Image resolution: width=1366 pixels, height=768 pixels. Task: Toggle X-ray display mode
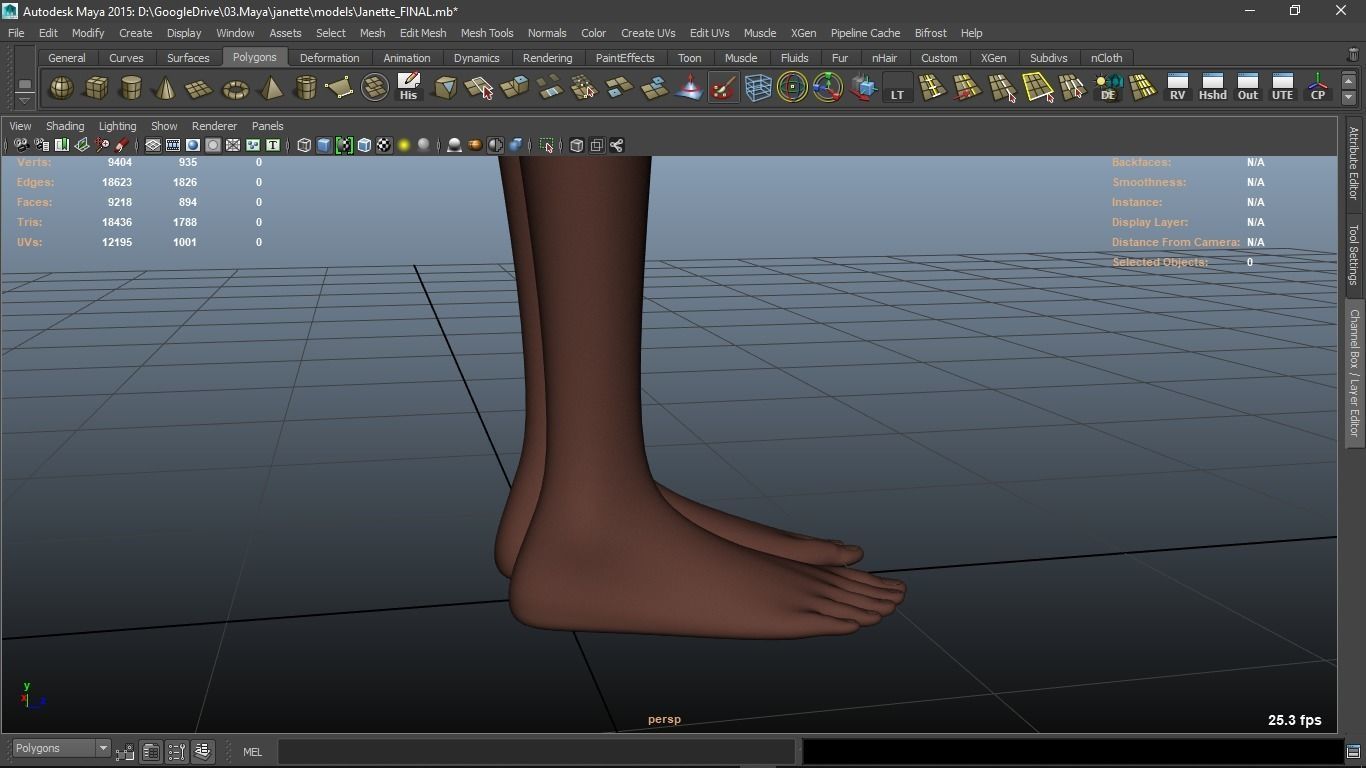[577, 145]
